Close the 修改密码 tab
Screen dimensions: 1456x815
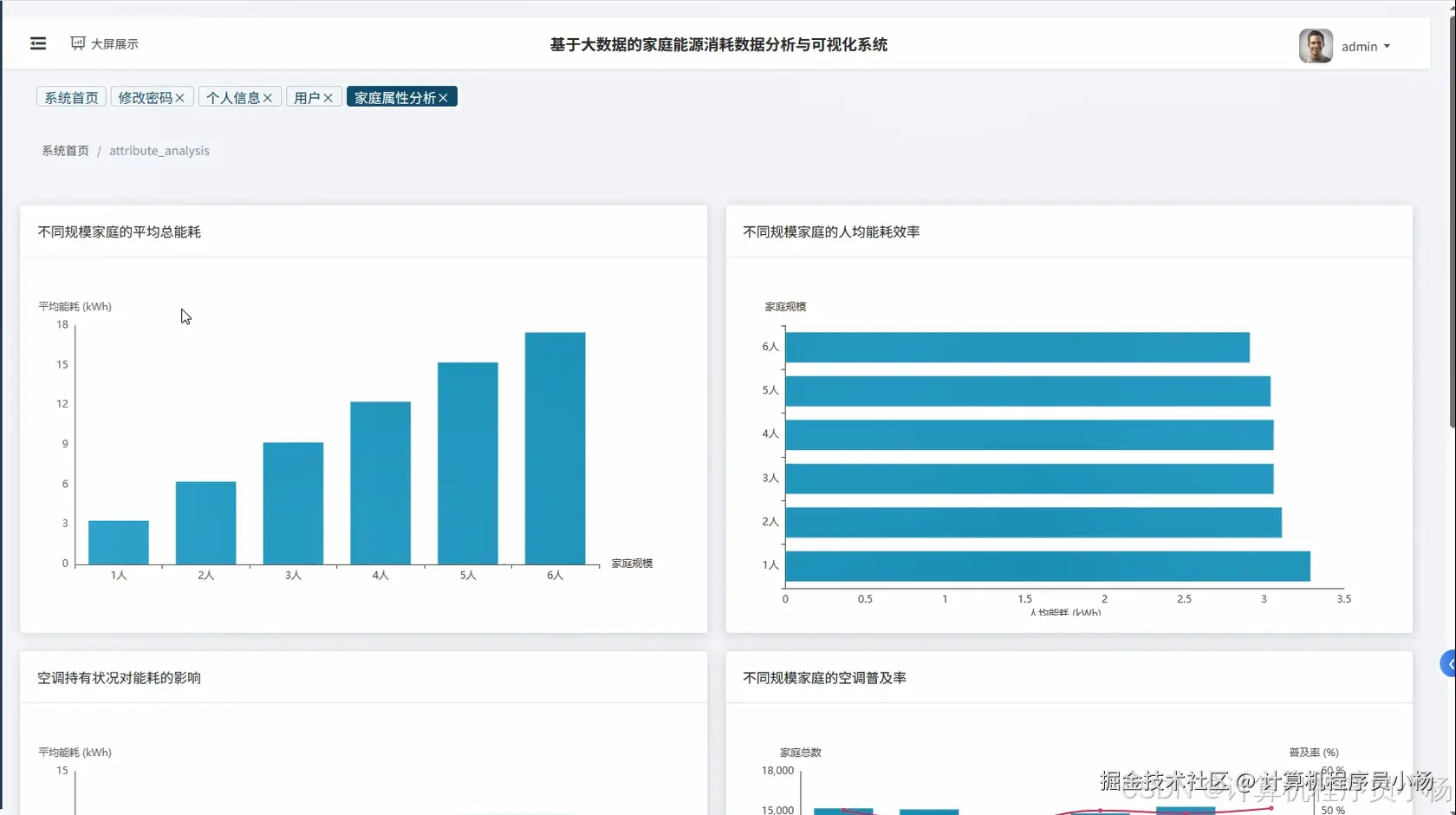coord(180,98)
